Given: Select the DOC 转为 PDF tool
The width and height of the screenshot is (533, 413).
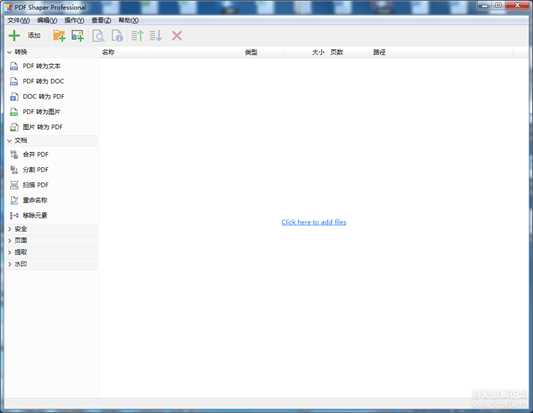Looking at the screenshot, I should pyautogui.click(x=37, y=97).
